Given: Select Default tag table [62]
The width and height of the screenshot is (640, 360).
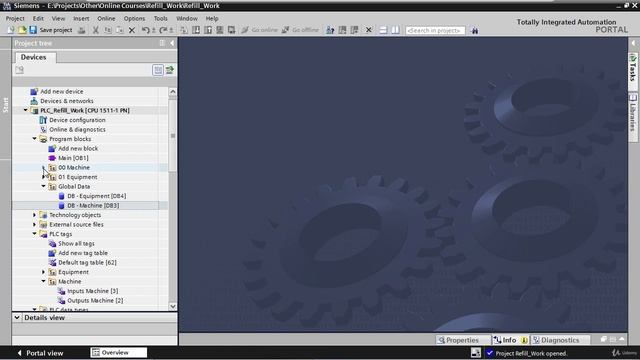Looking at the screenshot, I should [x=87, y=262].
